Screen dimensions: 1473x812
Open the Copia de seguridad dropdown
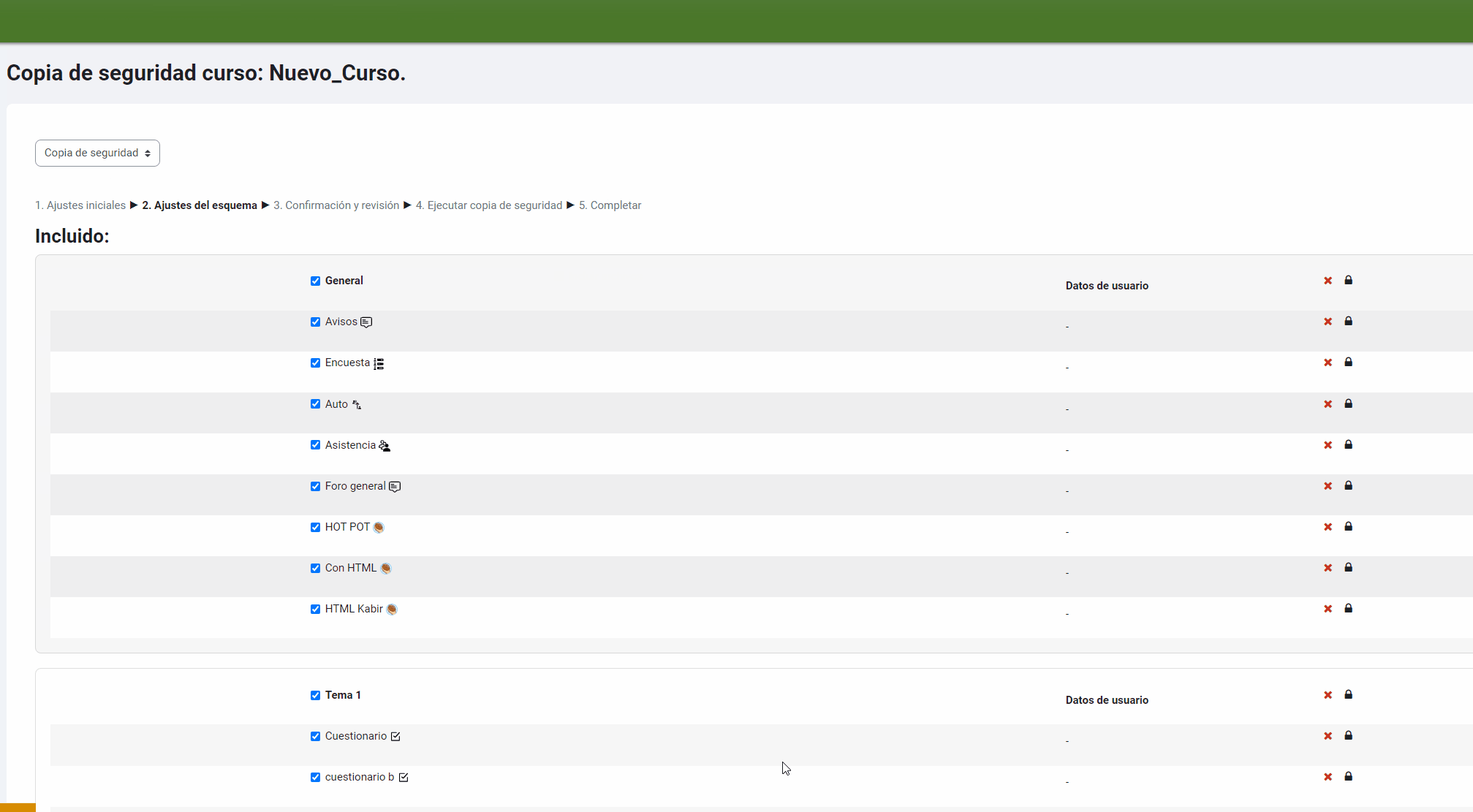97,153
